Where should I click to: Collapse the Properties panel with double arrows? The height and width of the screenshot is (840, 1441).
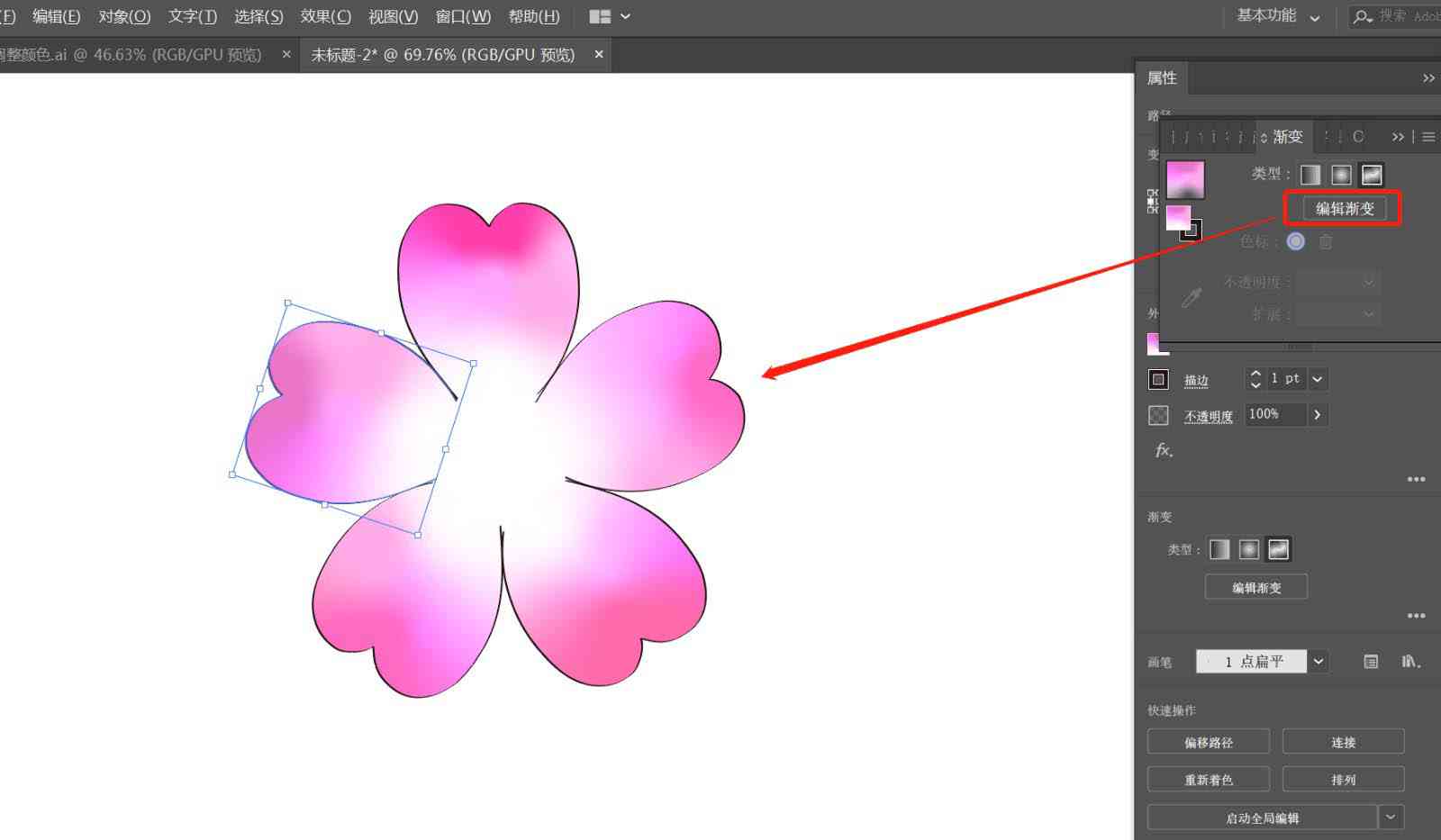pyautogui.click(x=1428, y=78)
